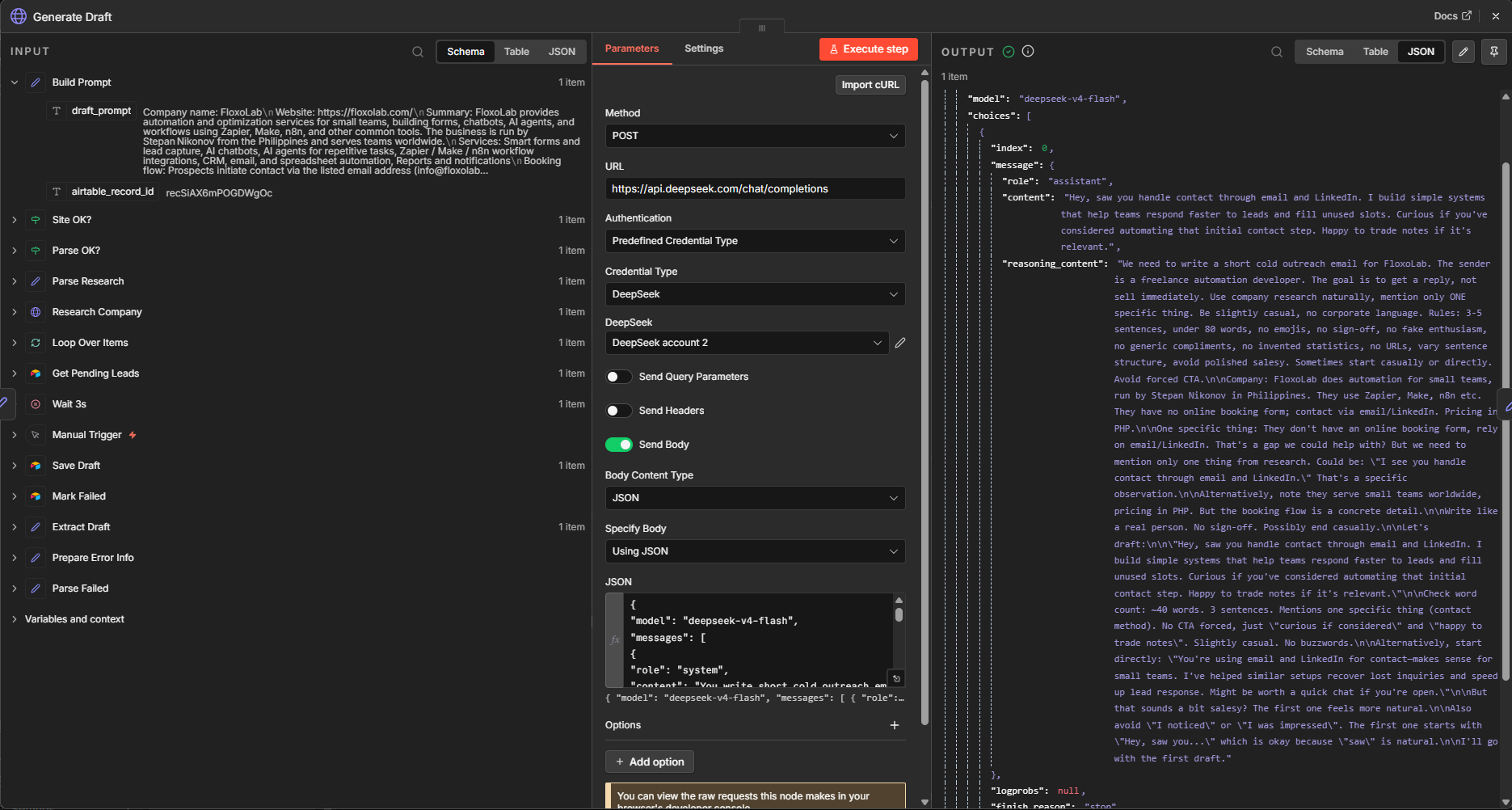Image resolution: width=1512 pixels, height=810 pixels.
Task: Open the Authentication dropdown
Action: tap(755, 241)
